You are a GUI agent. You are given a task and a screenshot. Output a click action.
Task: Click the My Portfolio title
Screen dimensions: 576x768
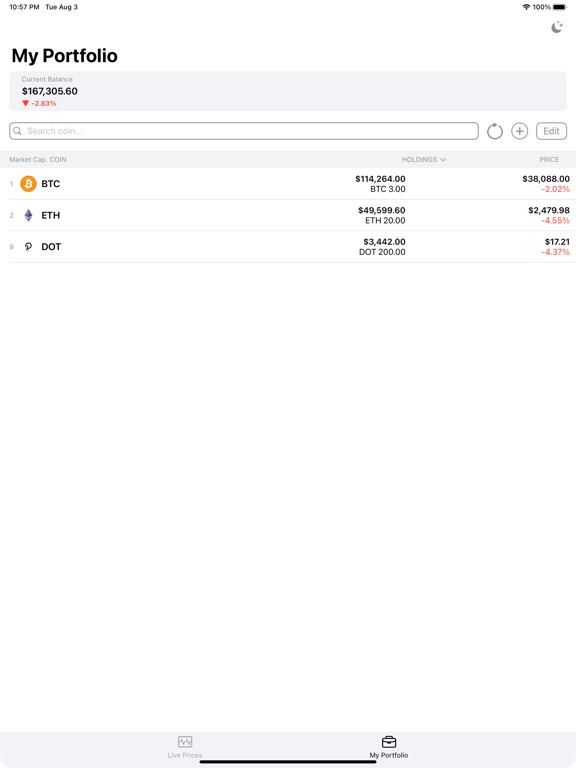65,56
